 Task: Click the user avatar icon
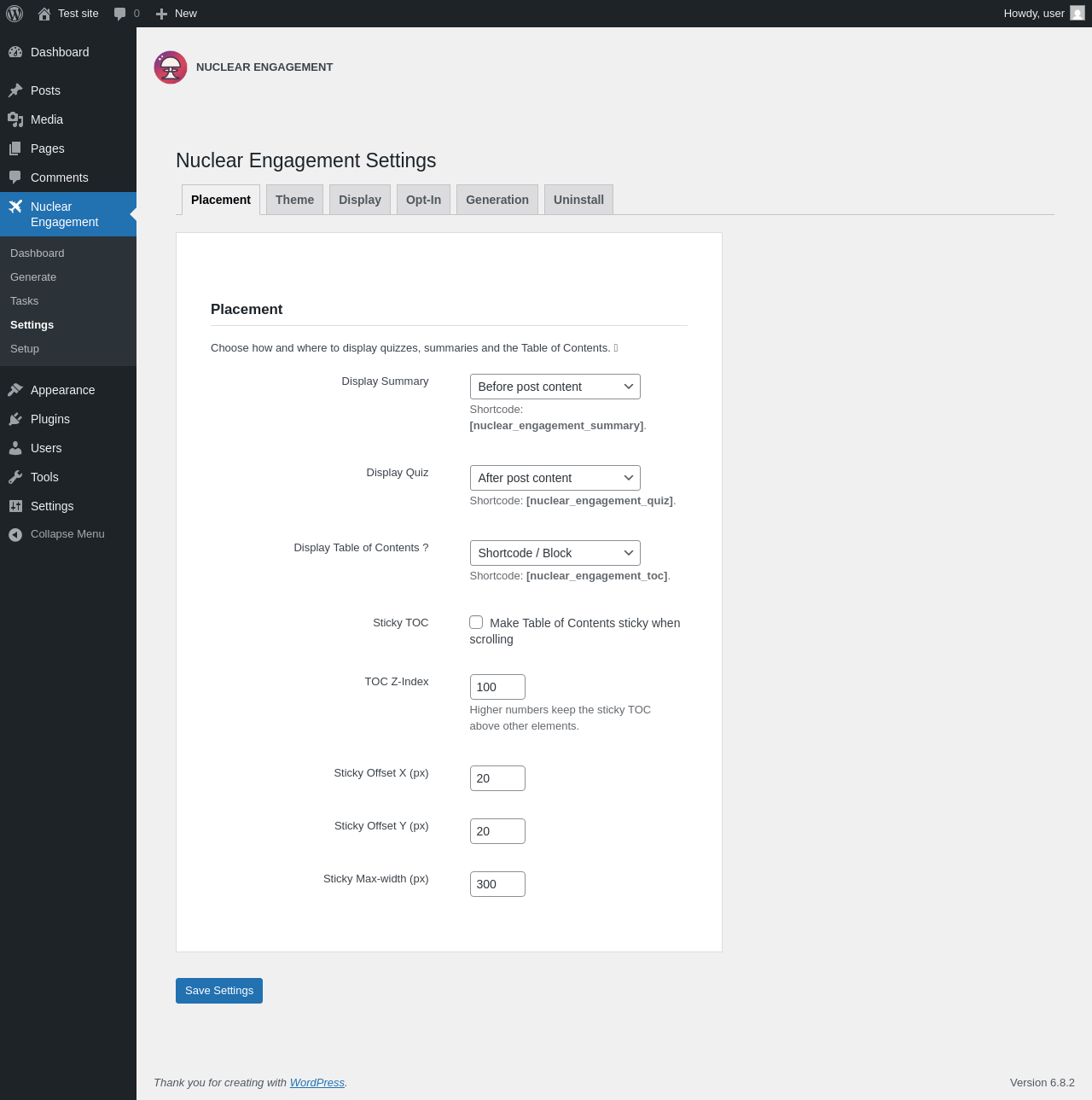(1077, 14)
